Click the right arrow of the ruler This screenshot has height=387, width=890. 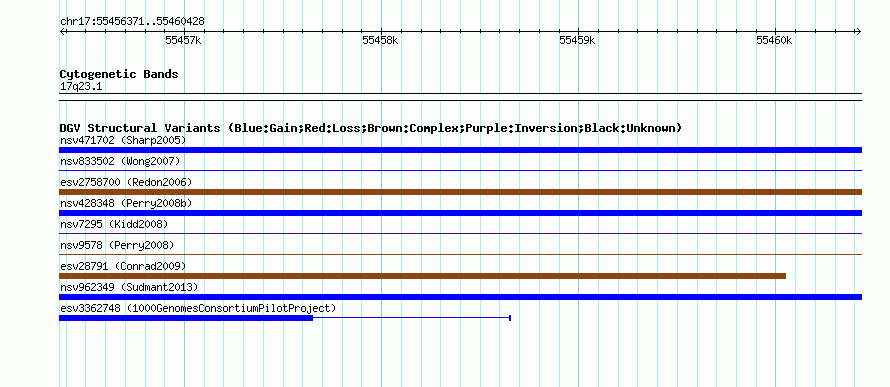click(858, 32)
